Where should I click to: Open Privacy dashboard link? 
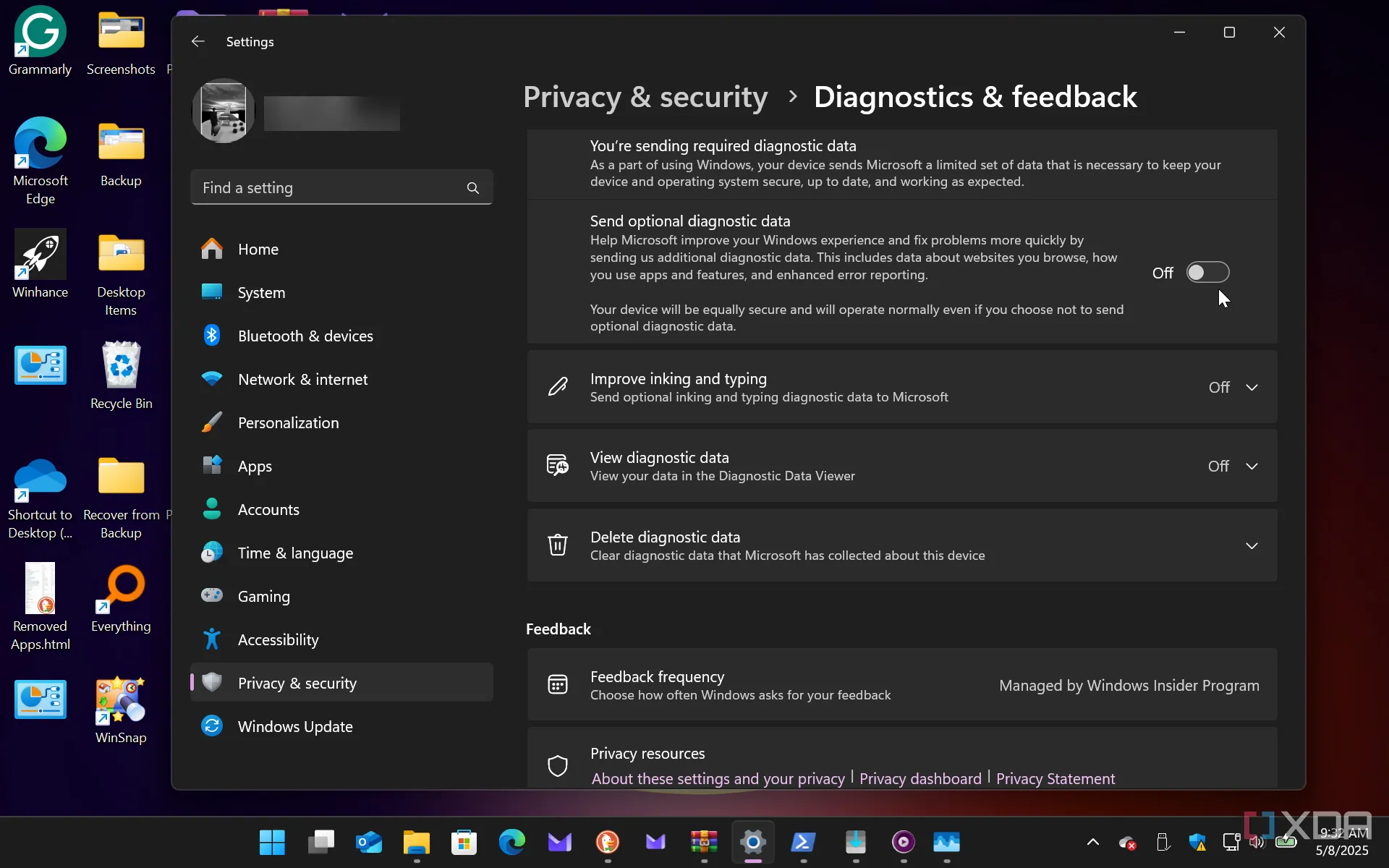pos(920,779)
